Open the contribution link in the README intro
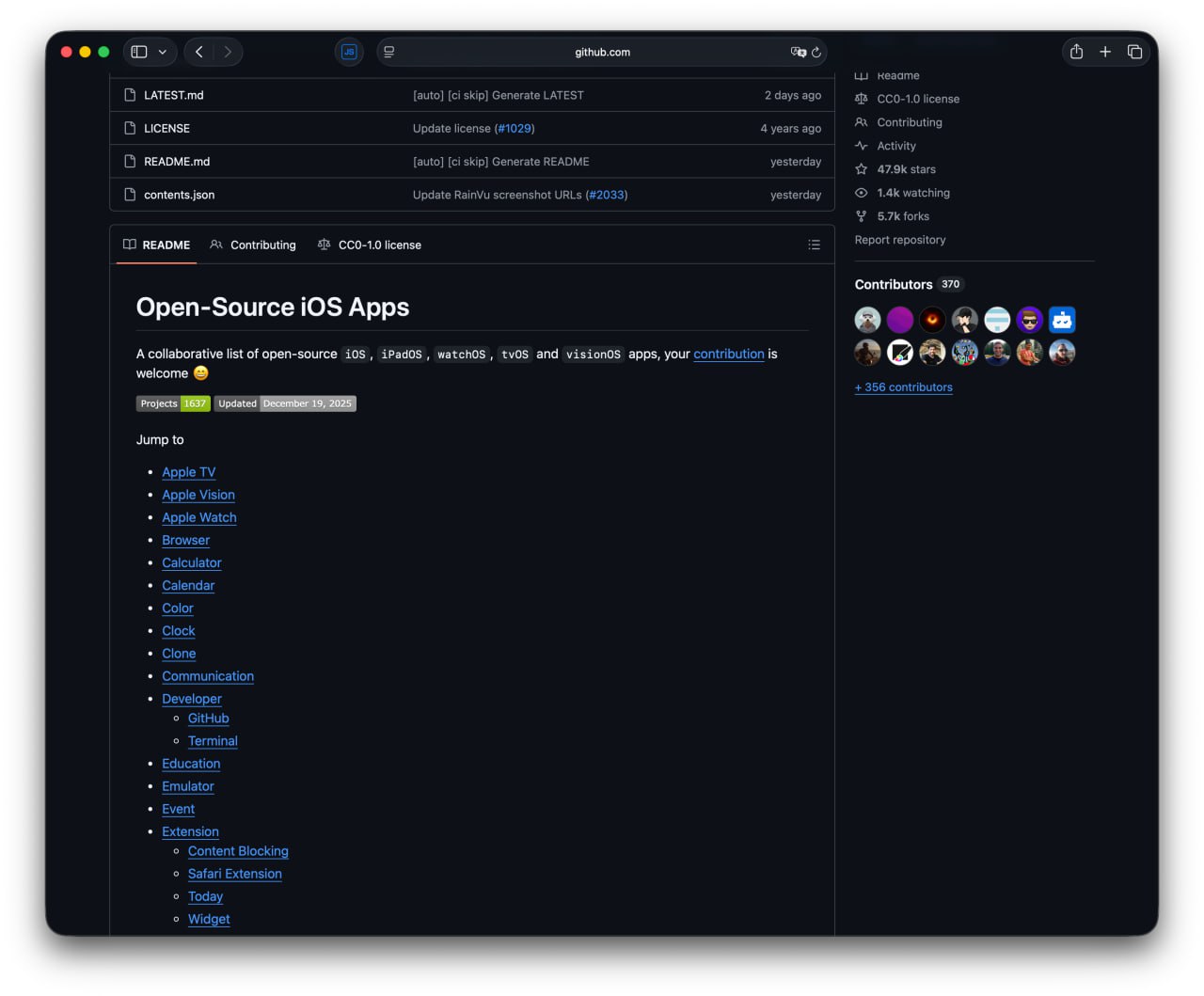Viewport: 1204px width, 996px height. click(x=728, y=354)
